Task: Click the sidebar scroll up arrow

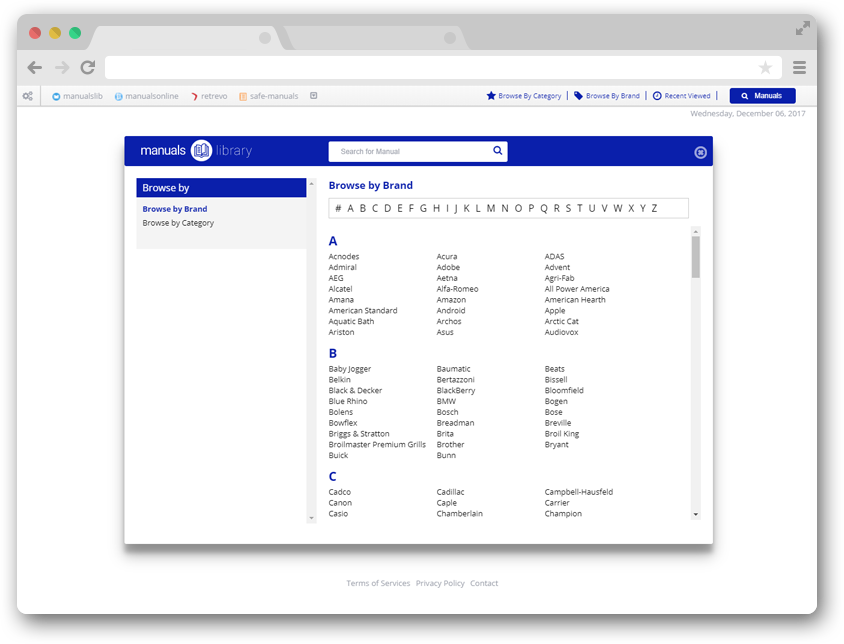Action: coord(311,184)
